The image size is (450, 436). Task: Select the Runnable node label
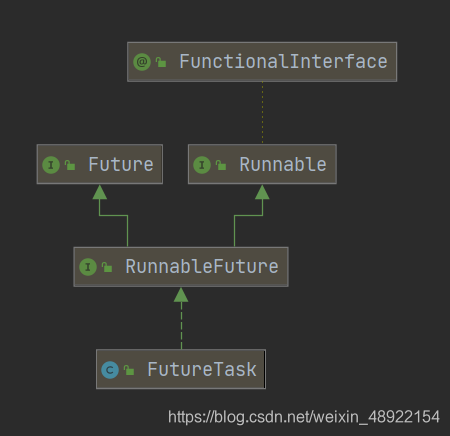(x=283, y=165)
